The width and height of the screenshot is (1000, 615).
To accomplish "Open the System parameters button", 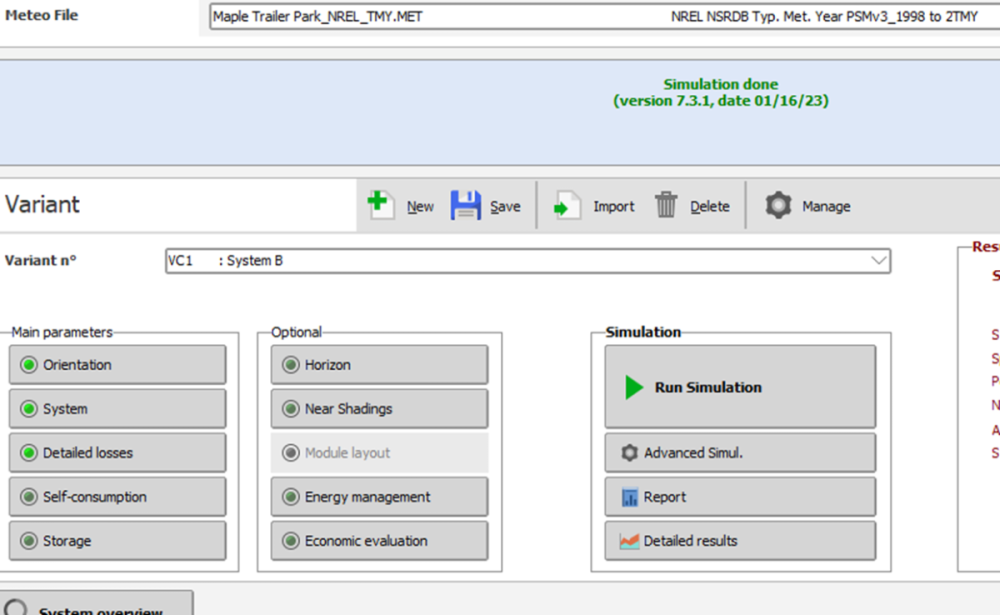I will point(118,409).
